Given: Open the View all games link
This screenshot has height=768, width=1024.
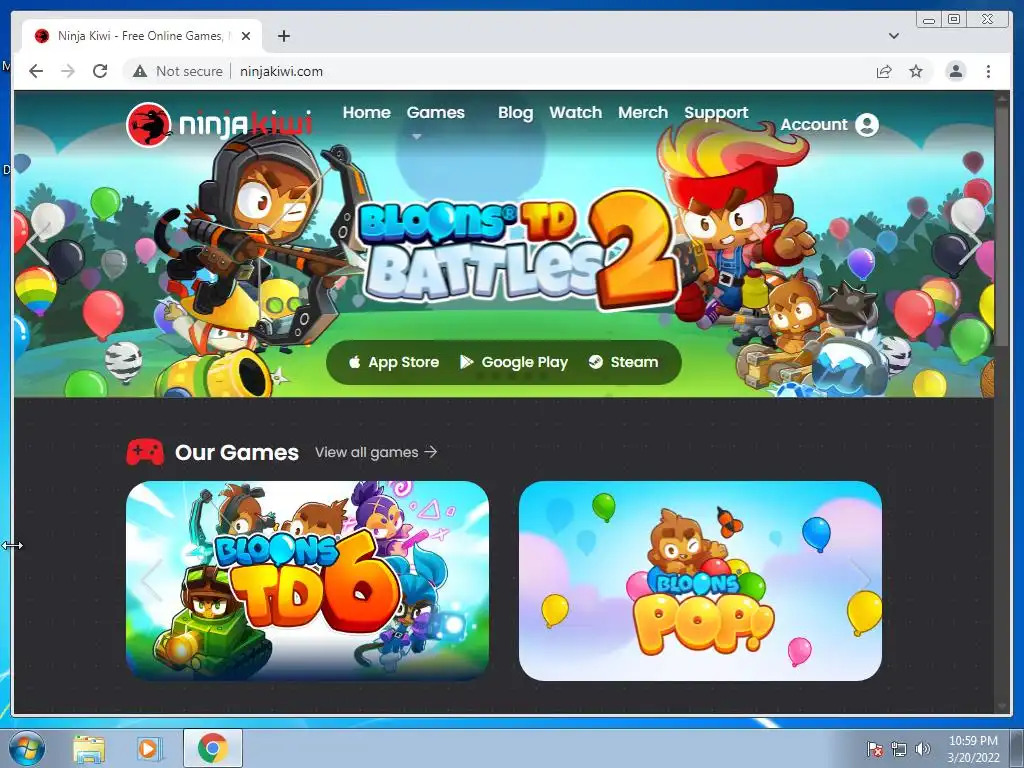Looking at the screenshot, I should [x=376, y=452].
